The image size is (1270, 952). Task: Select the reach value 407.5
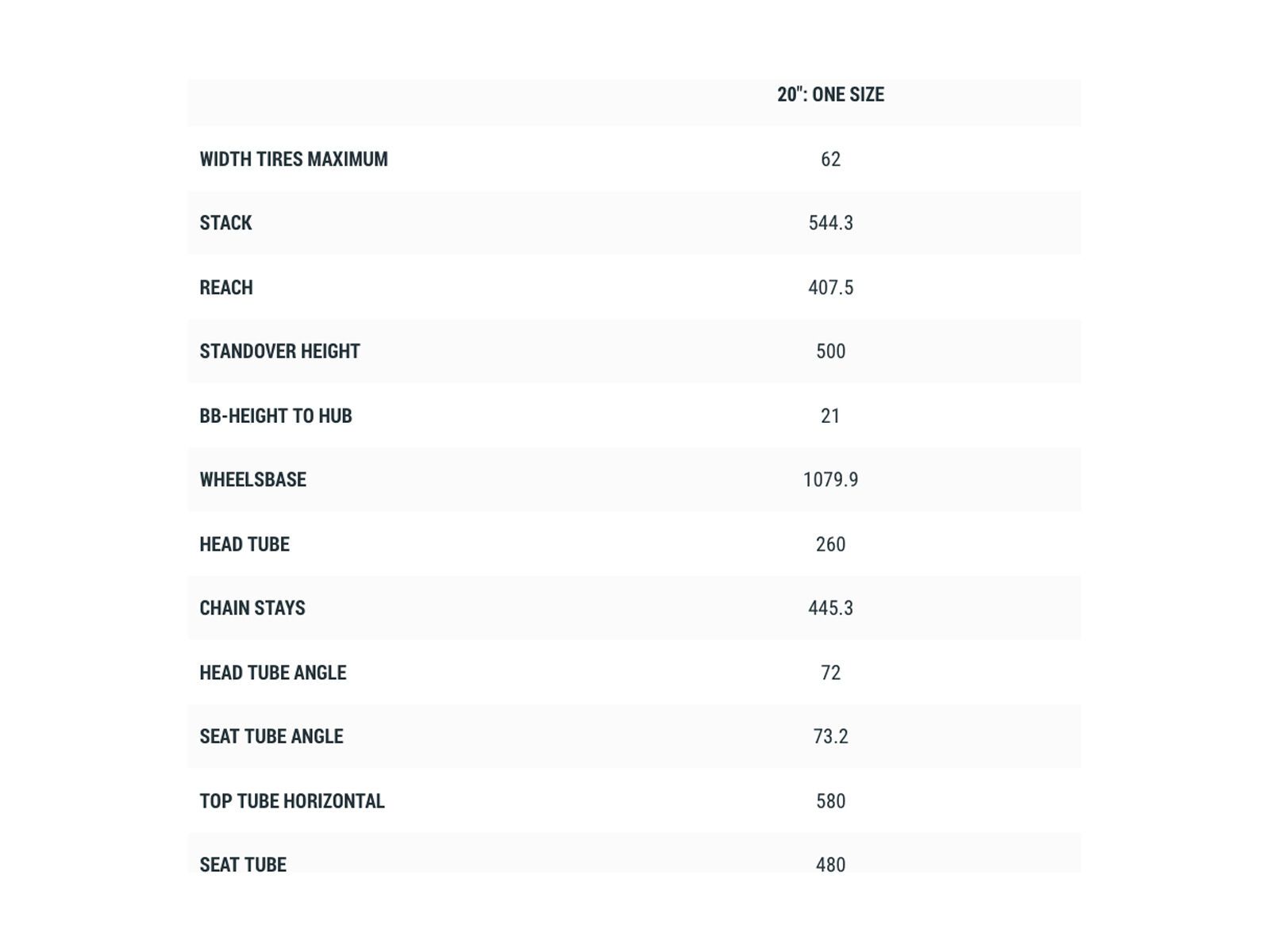[830, 287]
